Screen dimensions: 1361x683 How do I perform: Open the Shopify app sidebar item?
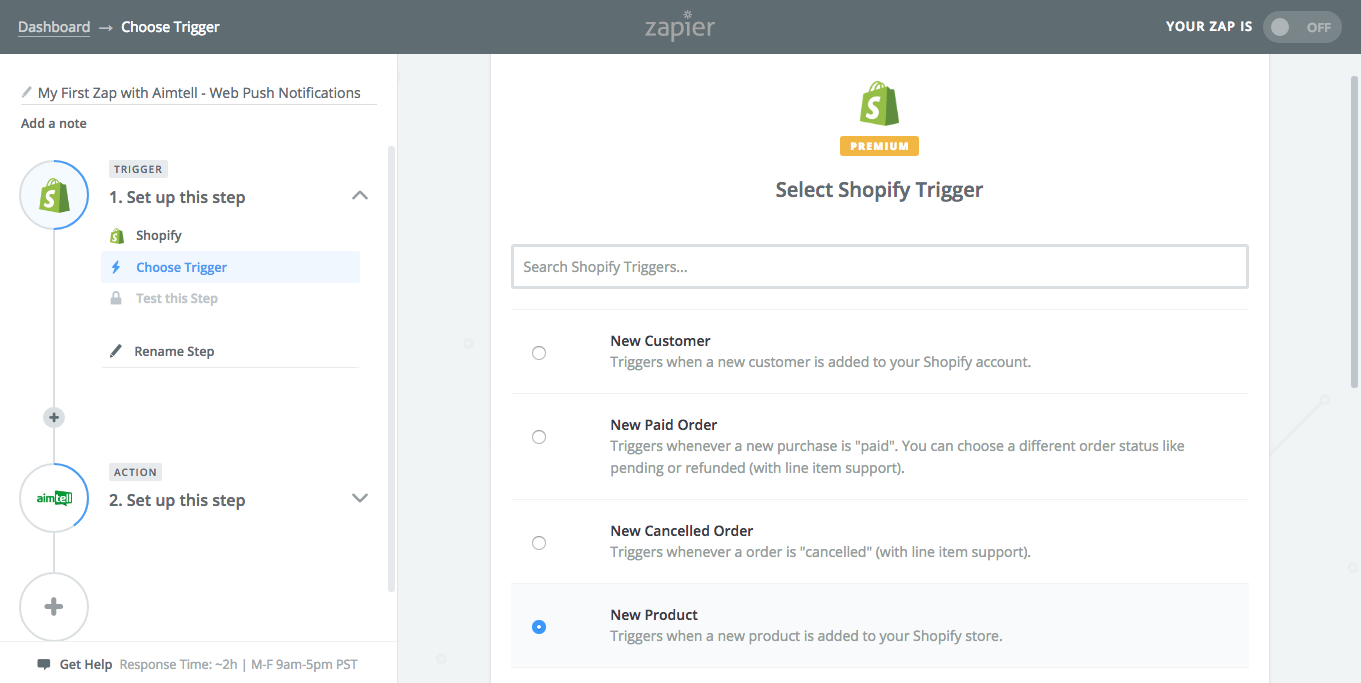pyautogui.click(x=158, y=235)
